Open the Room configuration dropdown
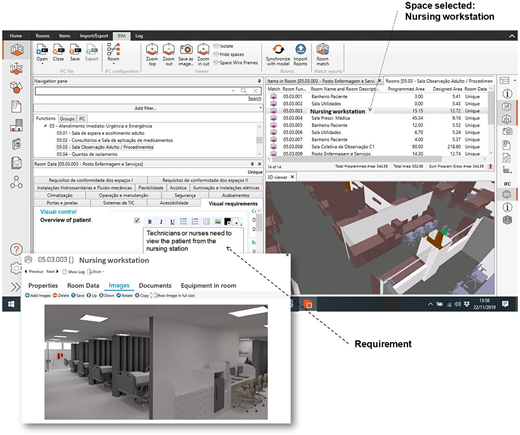Screen dimensions: 520x435 coord(113,54)
